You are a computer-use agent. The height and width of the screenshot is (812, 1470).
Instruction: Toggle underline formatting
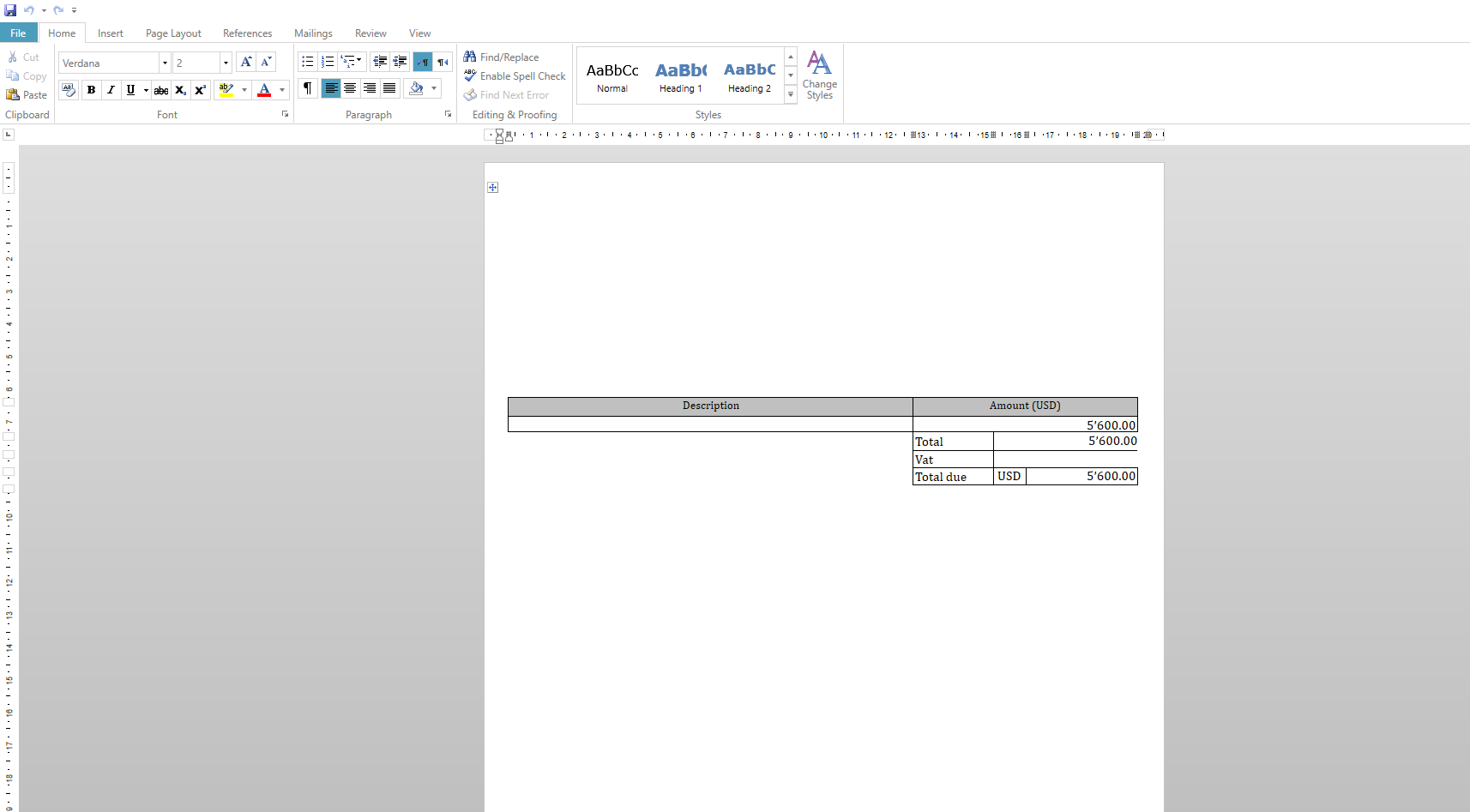coord(130,90)
